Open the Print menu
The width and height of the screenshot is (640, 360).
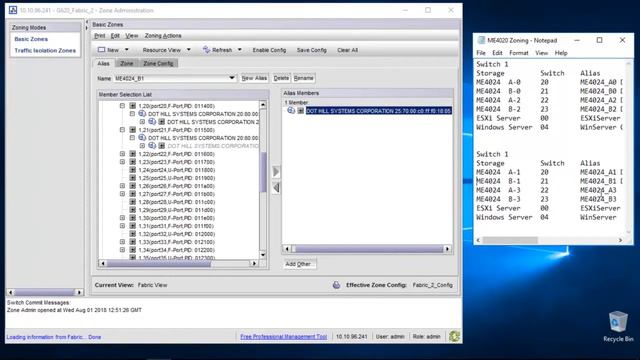(x=100, y=36)
